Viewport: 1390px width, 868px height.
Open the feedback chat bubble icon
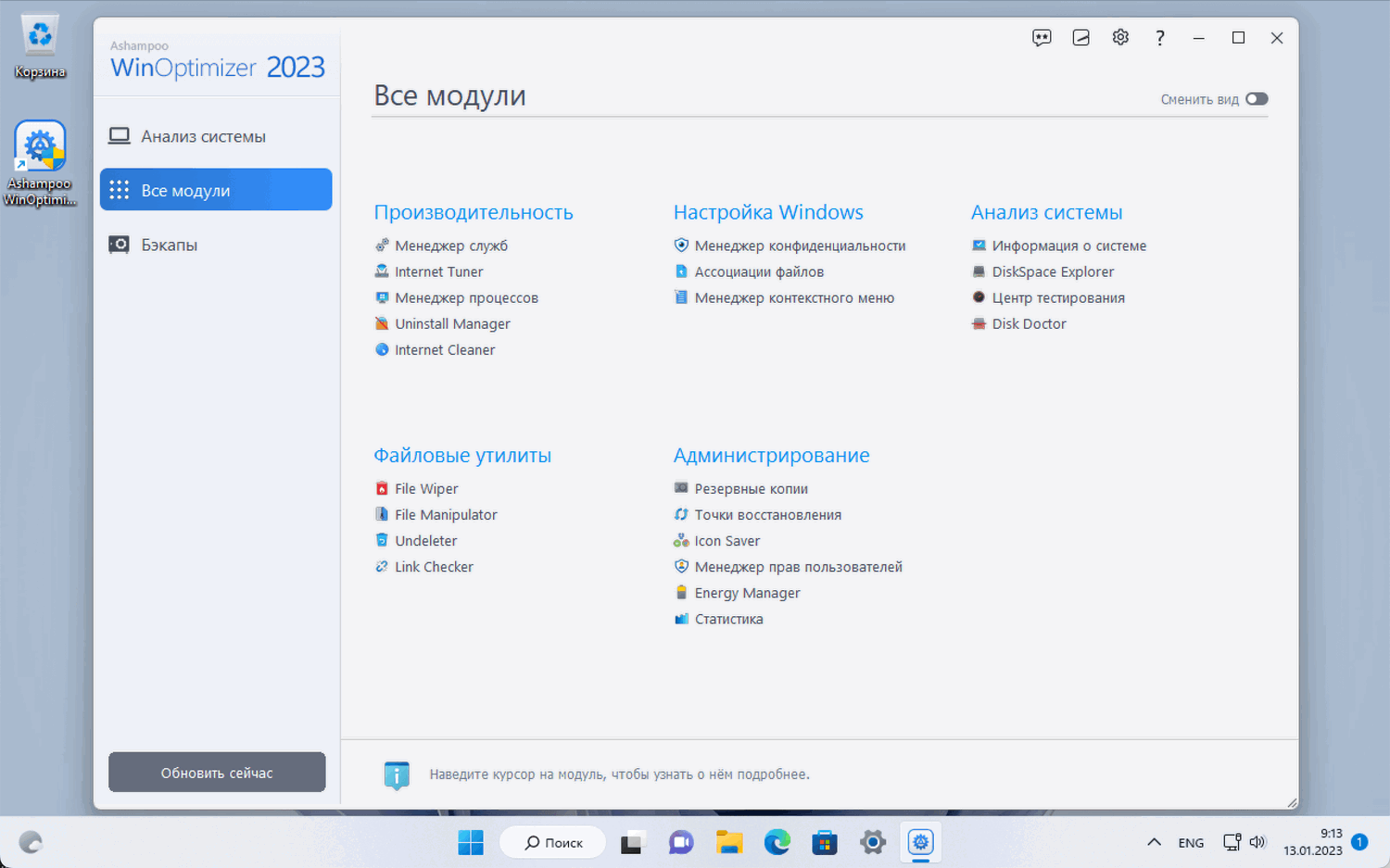1042,38
